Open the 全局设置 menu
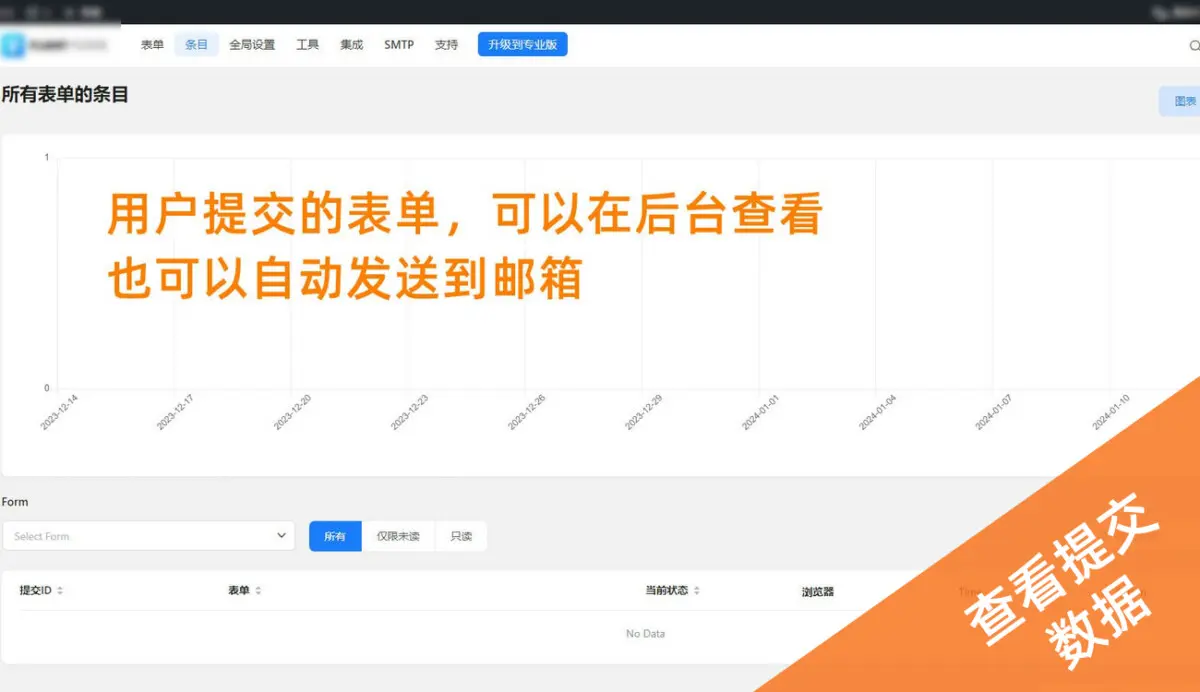The height and width of the screenshot is (692, 1200). coord(252,45)
